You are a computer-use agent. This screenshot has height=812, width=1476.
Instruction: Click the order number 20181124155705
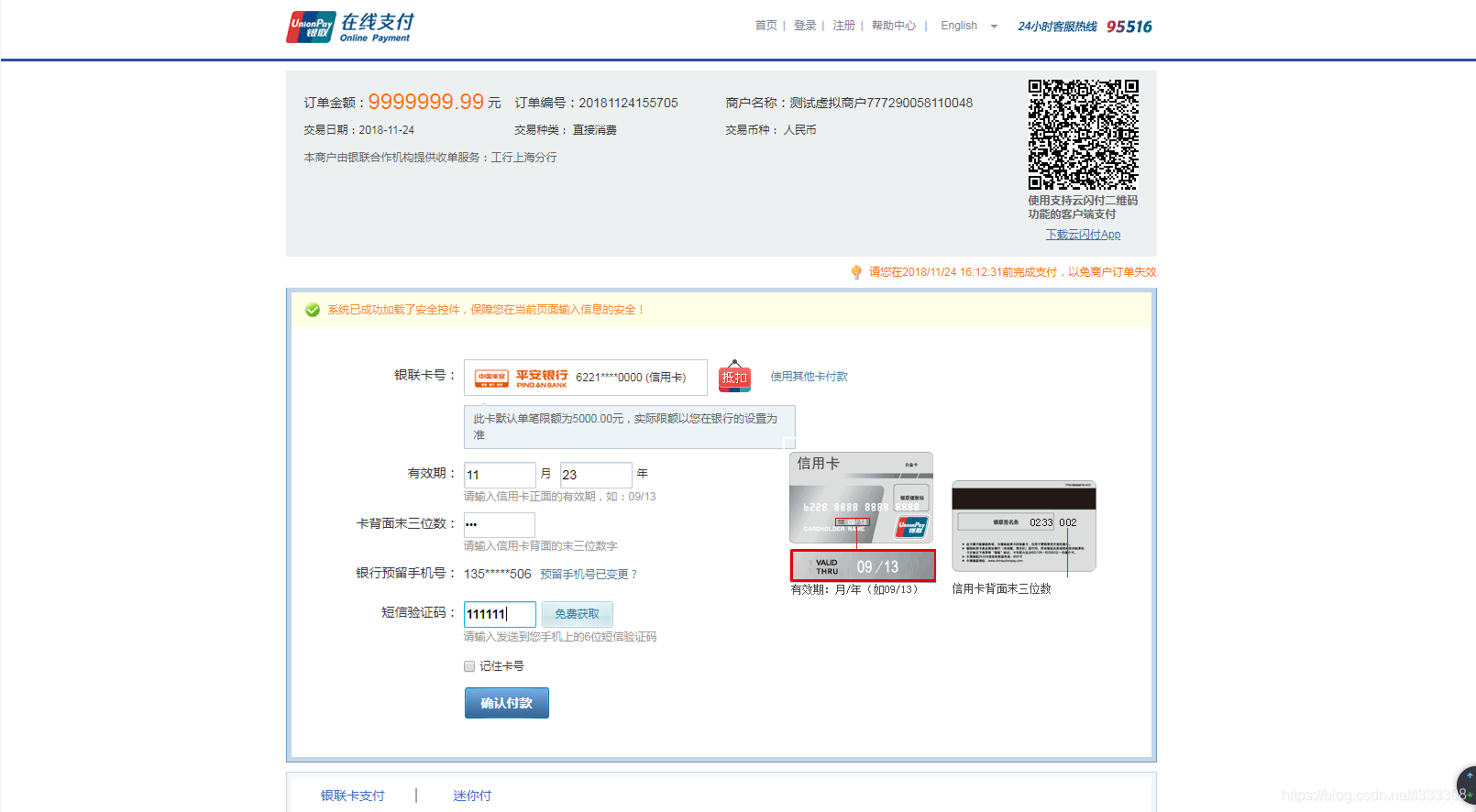[628, 103]
